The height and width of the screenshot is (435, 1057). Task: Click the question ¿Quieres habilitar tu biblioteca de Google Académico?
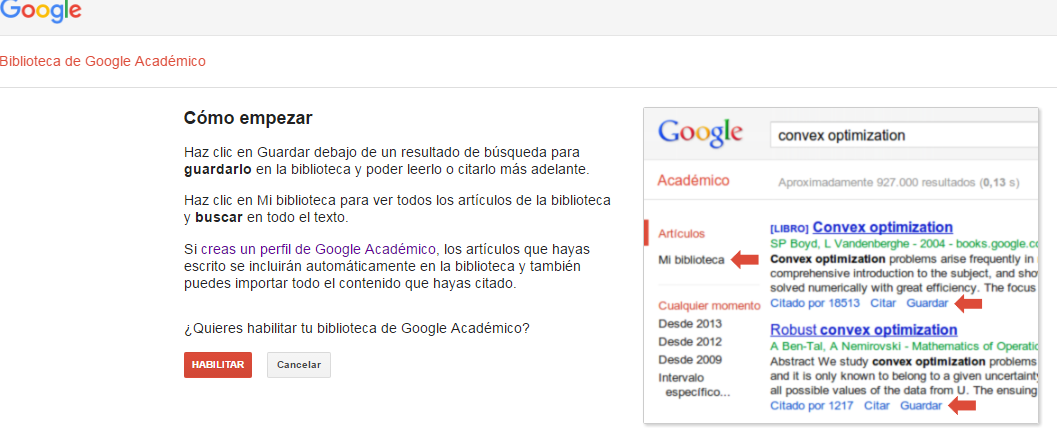(x=357, y=328)
